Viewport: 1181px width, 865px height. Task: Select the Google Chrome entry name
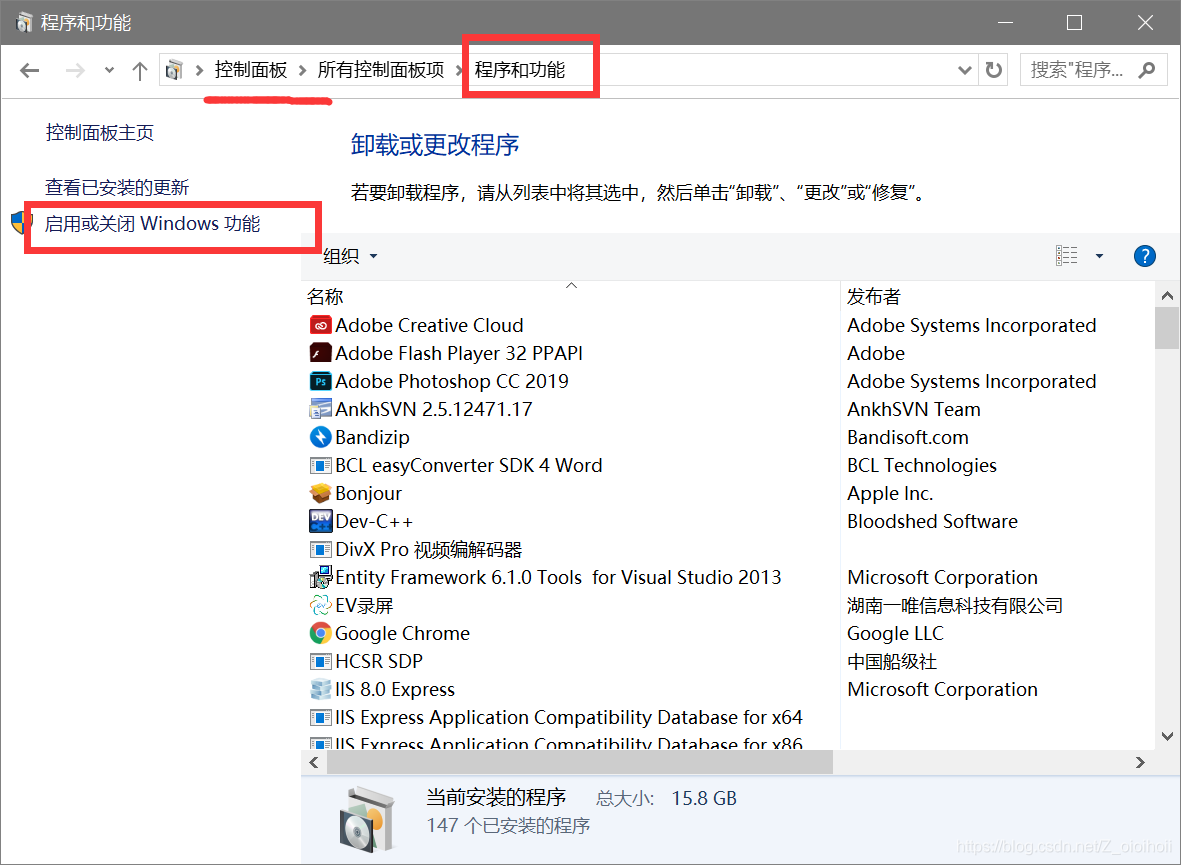click(x=402, y=634)
